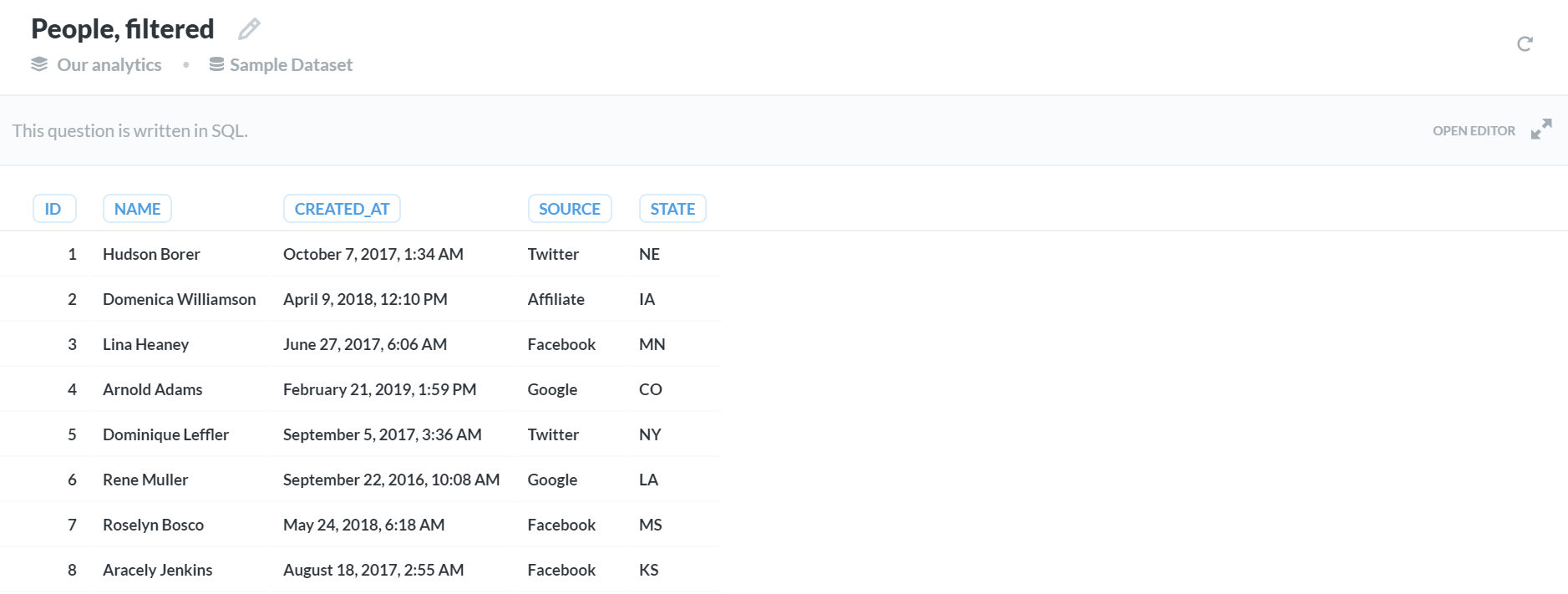Expand the SQL editor with arrows icon
Image resolution: width=1568 pixels, height=594 pixels.
[x=1541, y=129]
